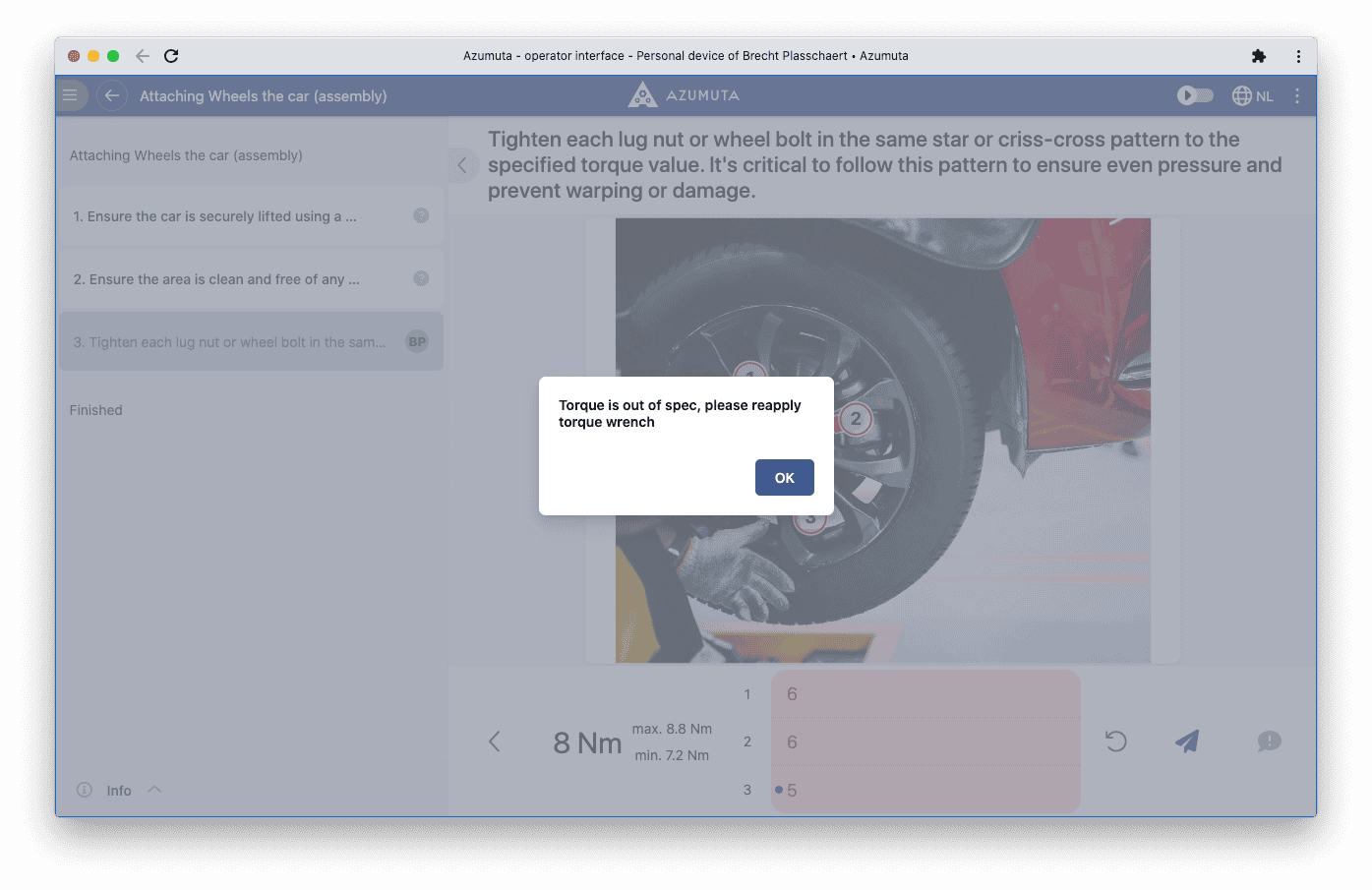The height and width of the screenshot is (890, 1372).
Task: Open the three-dot overflow menu in the header
Action: [1296, 95]
